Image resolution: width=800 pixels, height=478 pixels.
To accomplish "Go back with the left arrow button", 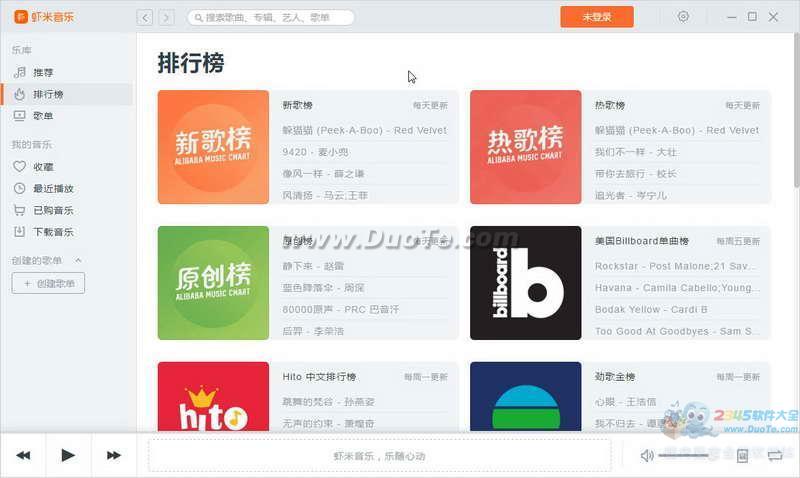I will pyautogui.click(x=146, y=17).
